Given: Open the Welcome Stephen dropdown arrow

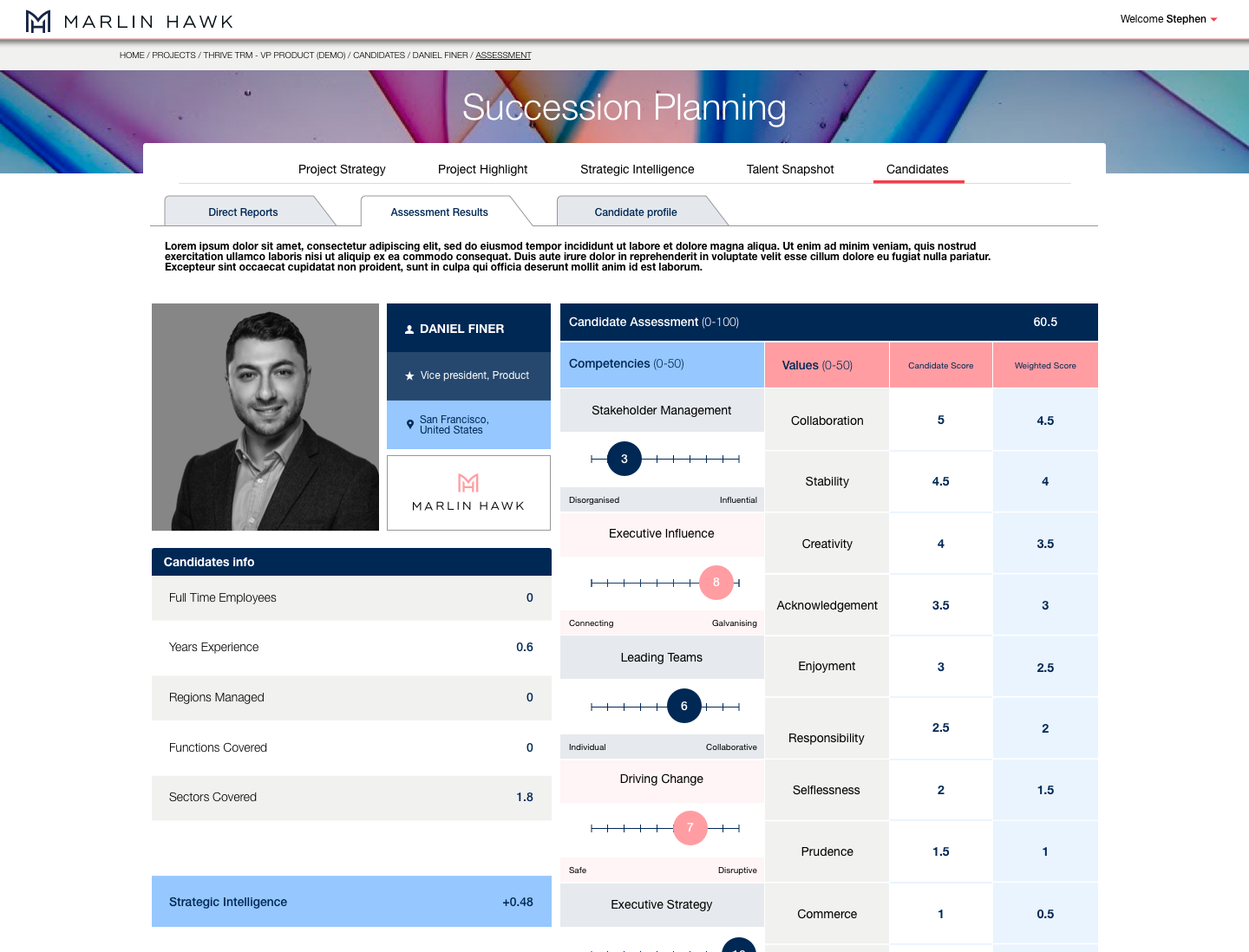Looking at the screenshot, I should click(1213, 19).
